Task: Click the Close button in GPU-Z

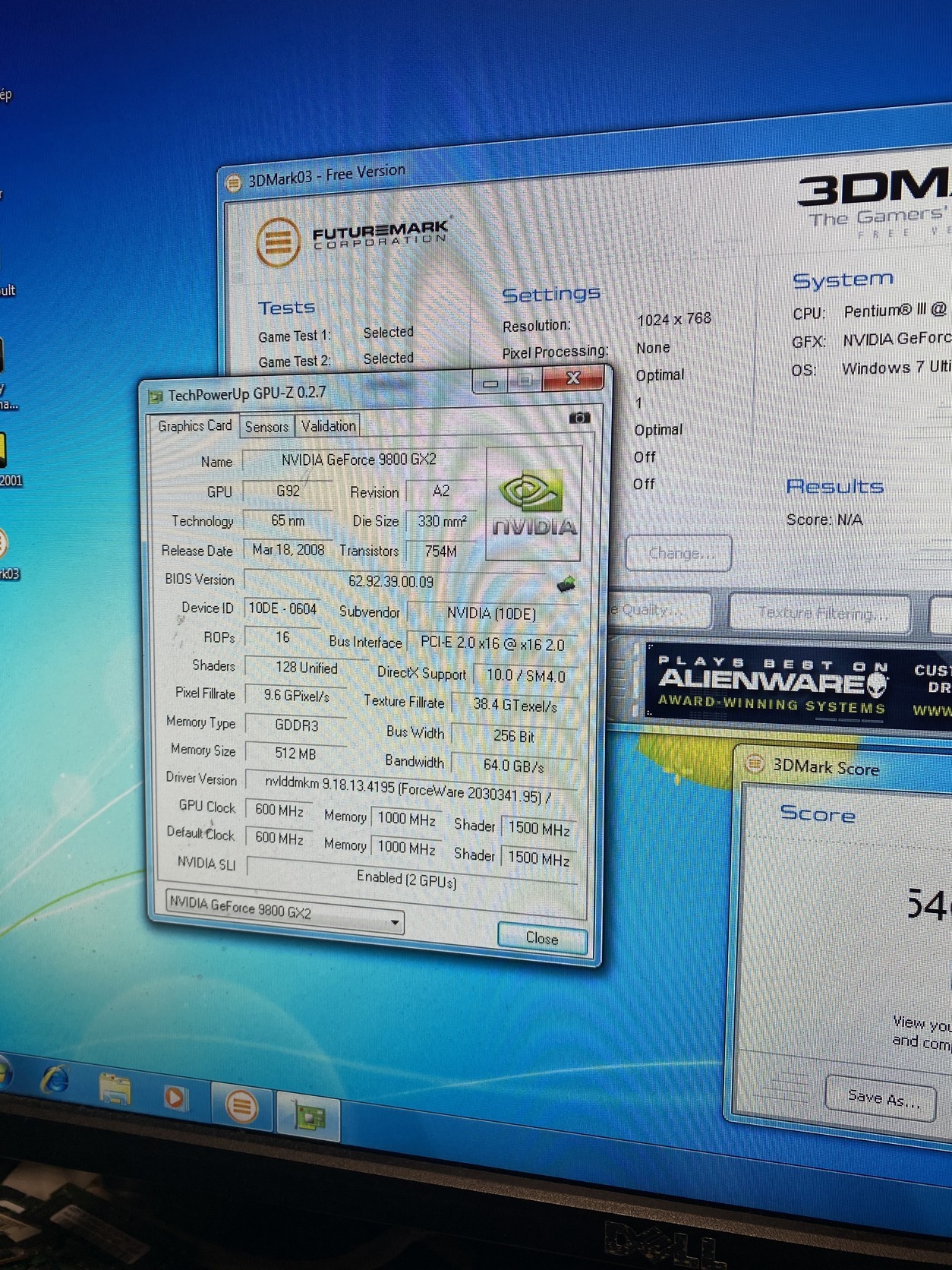Action: pos(542,938)
